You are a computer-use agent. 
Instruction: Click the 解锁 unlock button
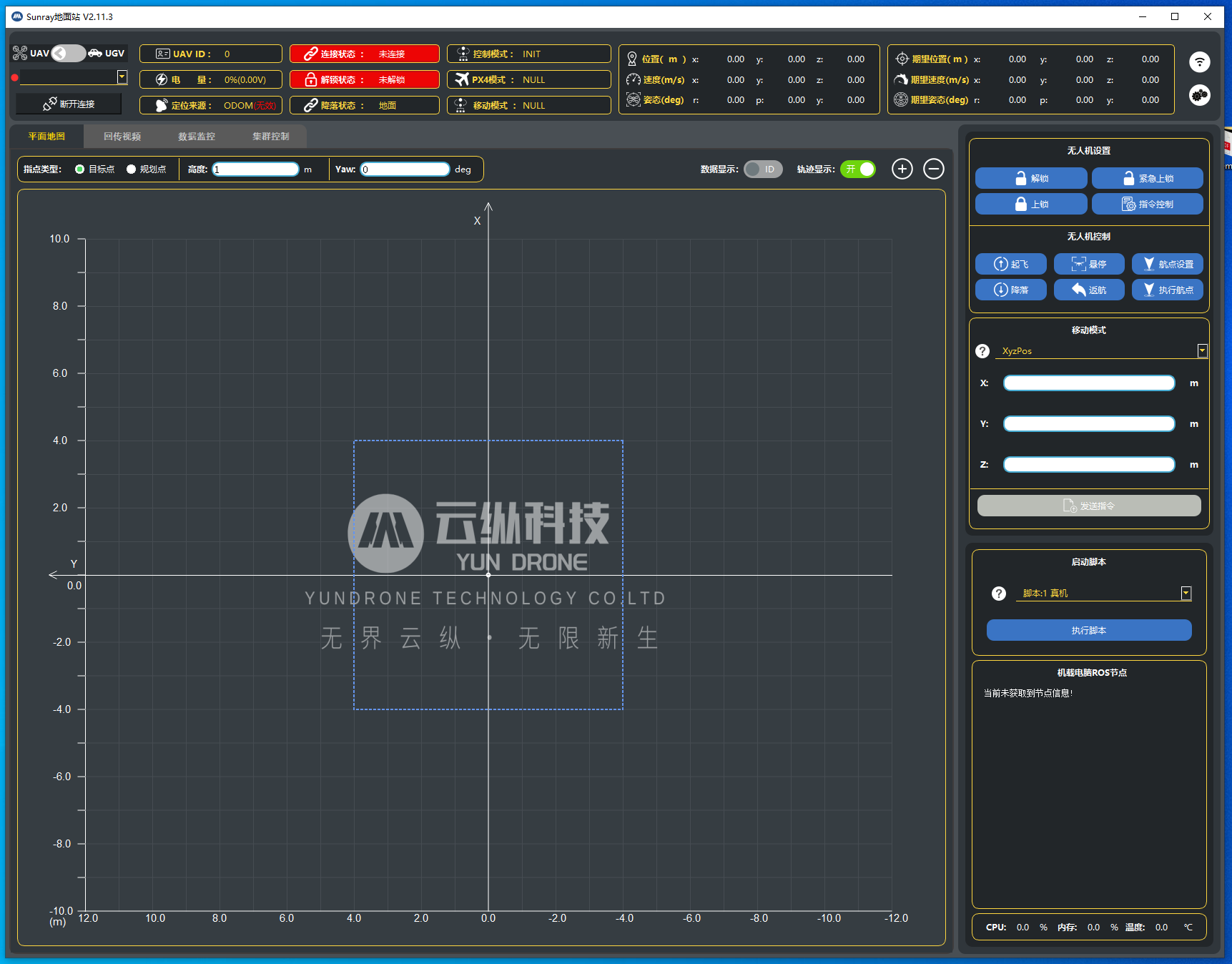click(1031, 178)
